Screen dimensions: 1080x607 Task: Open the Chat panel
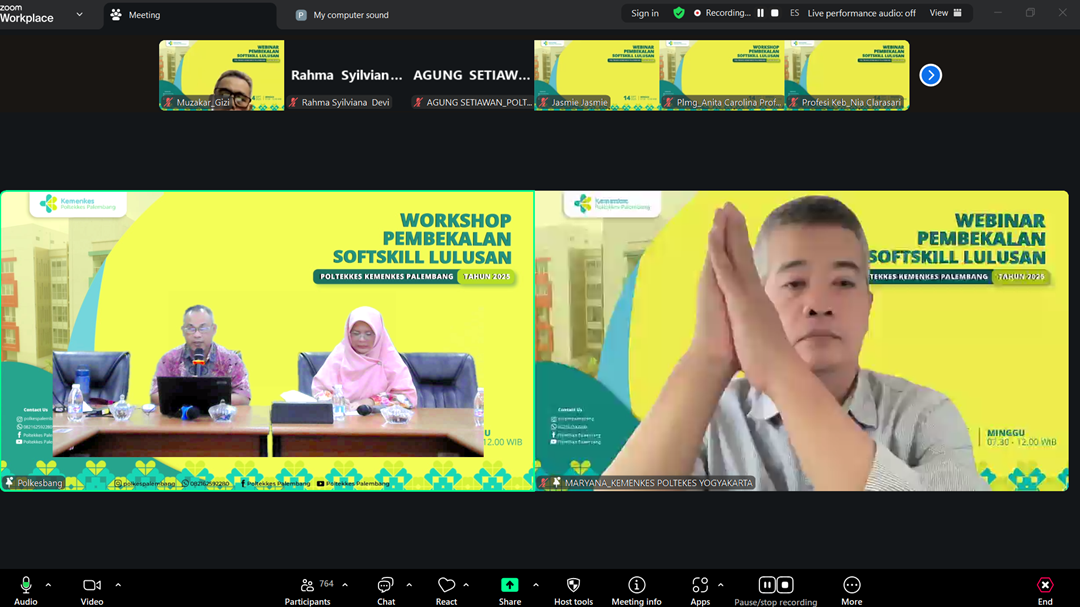[386, 590]
